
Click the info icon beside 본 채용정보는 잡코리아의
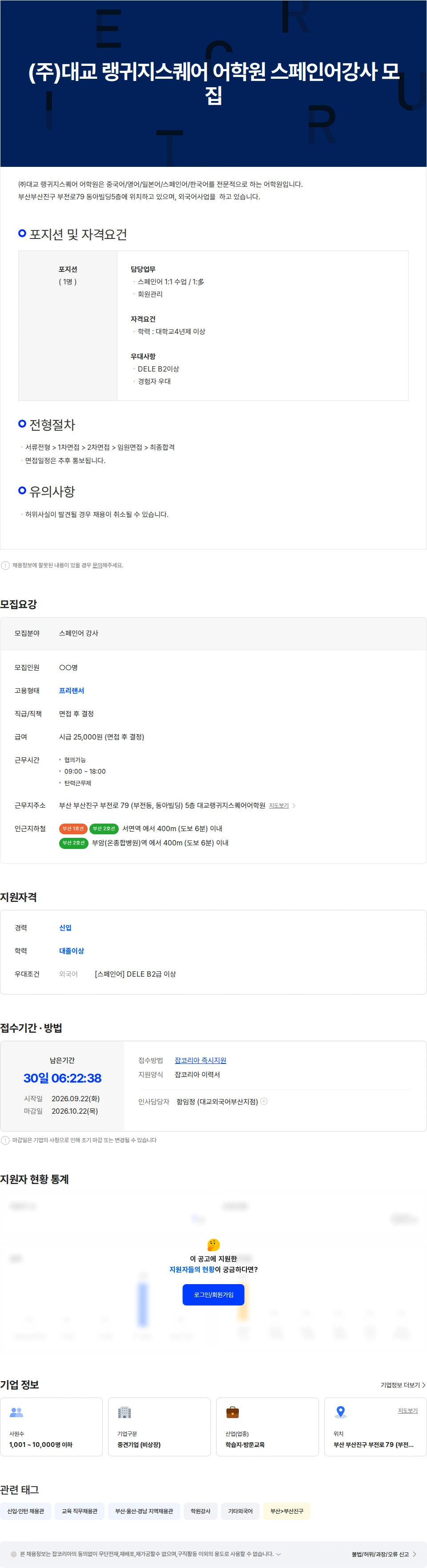point(13,1554)
